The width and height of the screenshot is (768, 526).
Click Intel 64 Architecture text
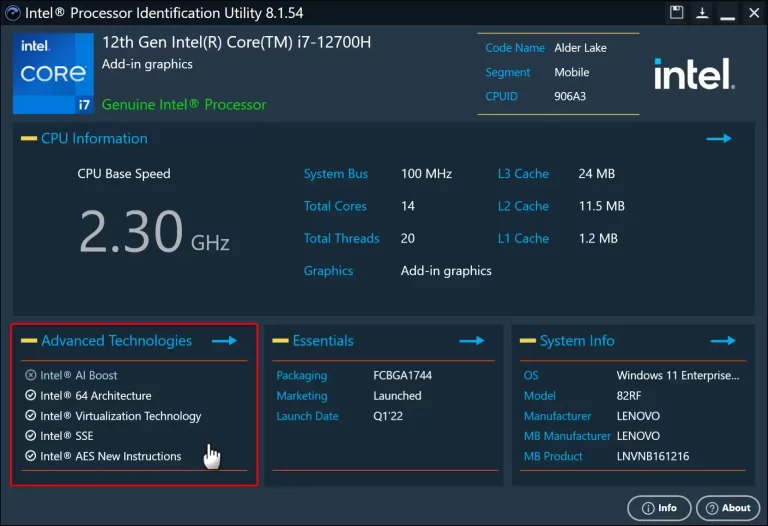coord(96,395)
